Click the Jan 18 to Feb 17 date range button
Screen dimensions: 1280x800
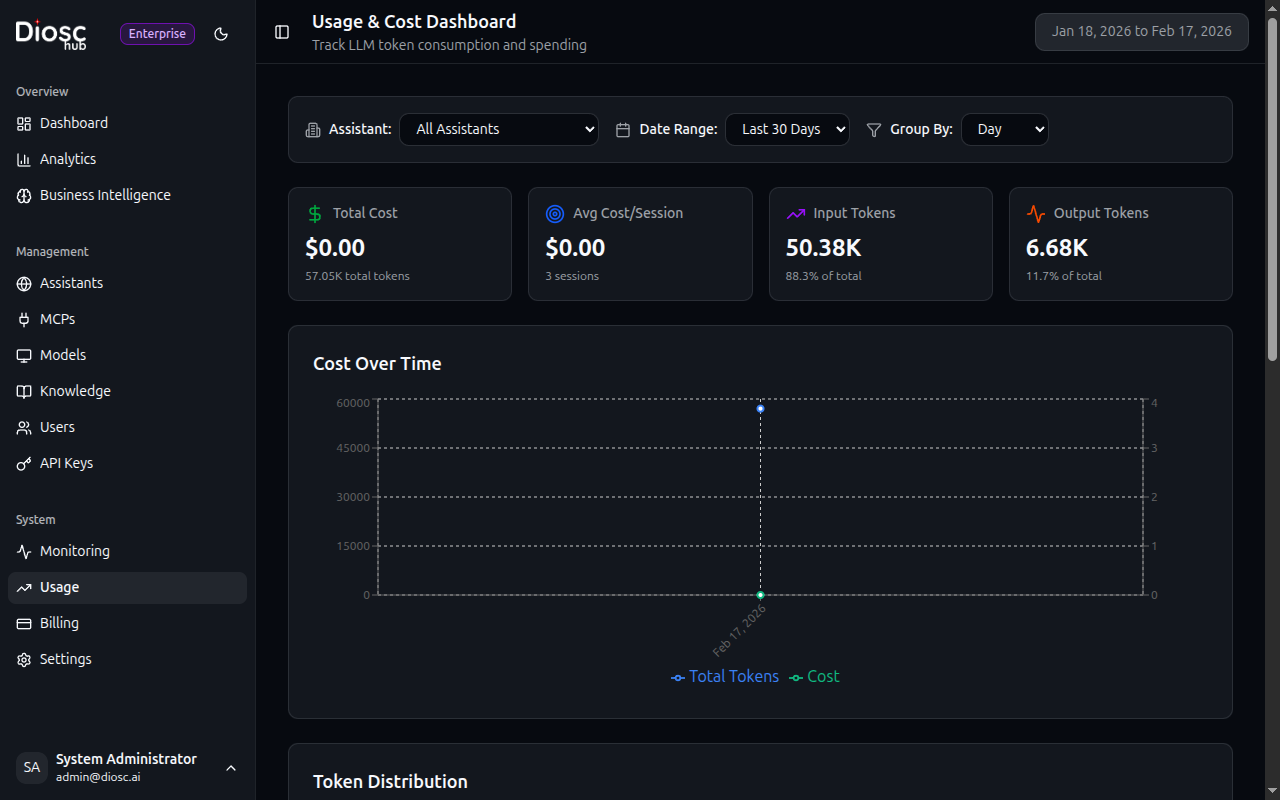coord(1141,31)
